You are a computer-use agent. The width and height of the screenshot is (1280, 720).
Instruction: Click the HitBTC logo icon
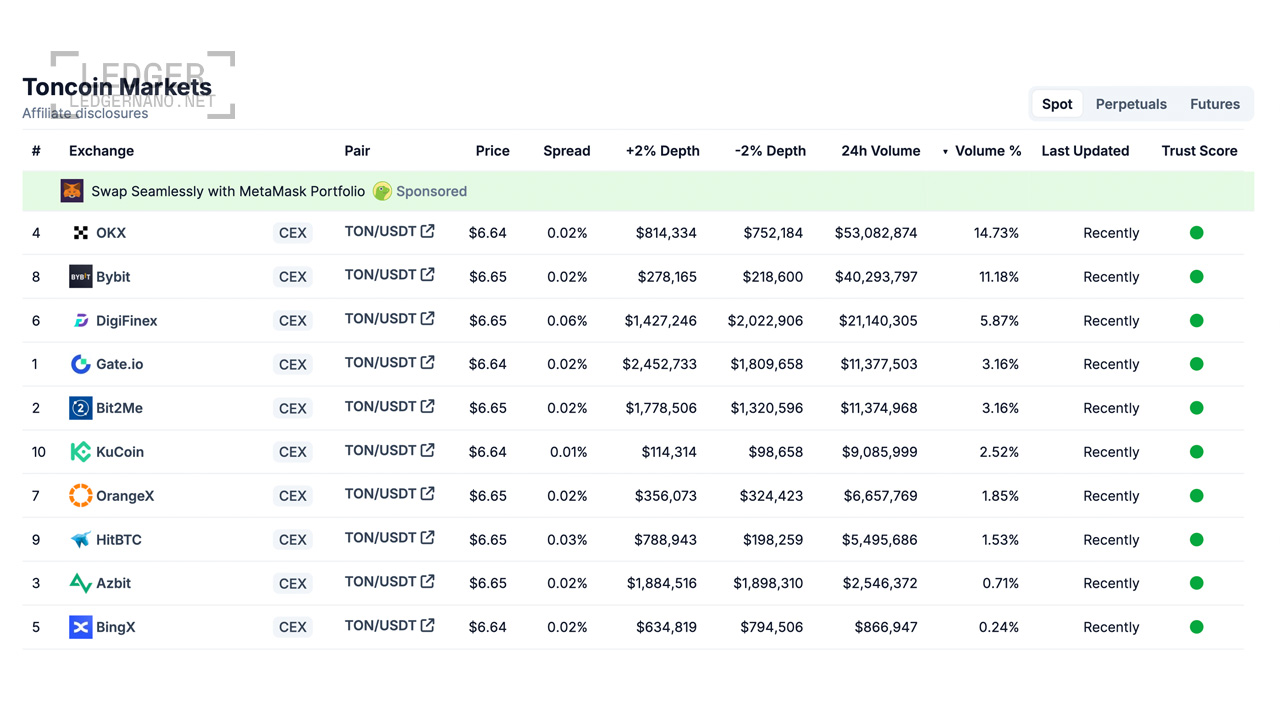(x=81, y=540)
